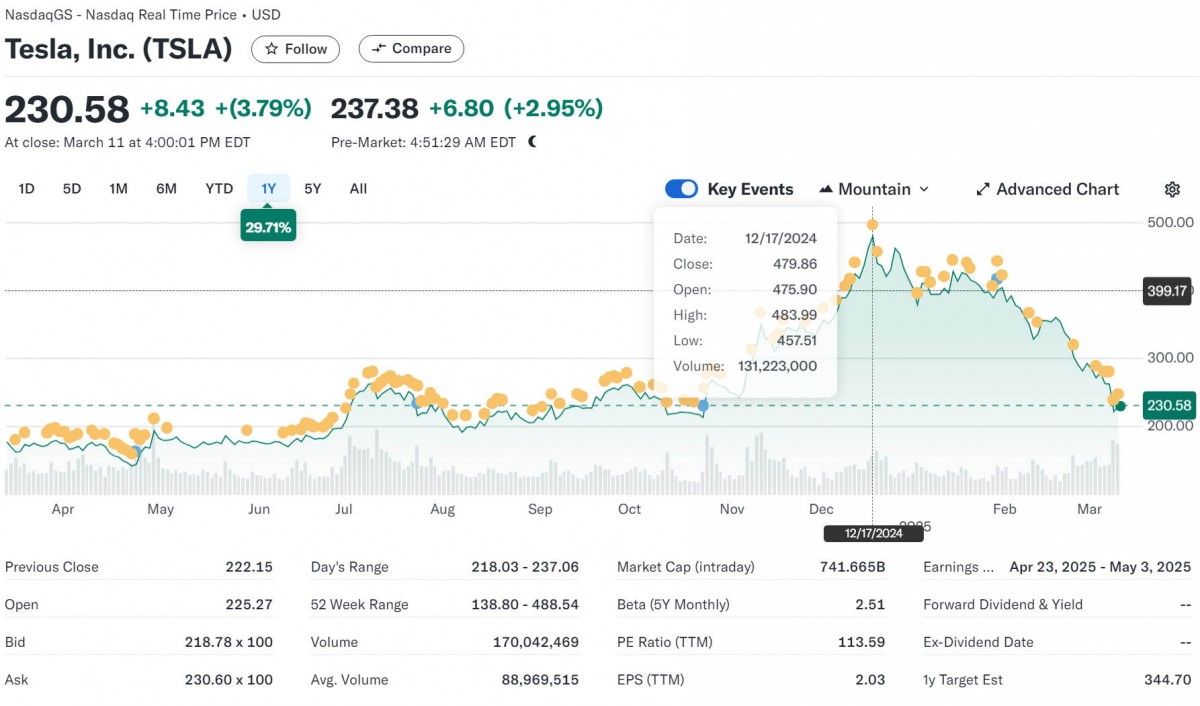The height and width of the screenshot is (706, 1200).
Task: Click the Jul label on the chart axis
Action: coord(344,510)
